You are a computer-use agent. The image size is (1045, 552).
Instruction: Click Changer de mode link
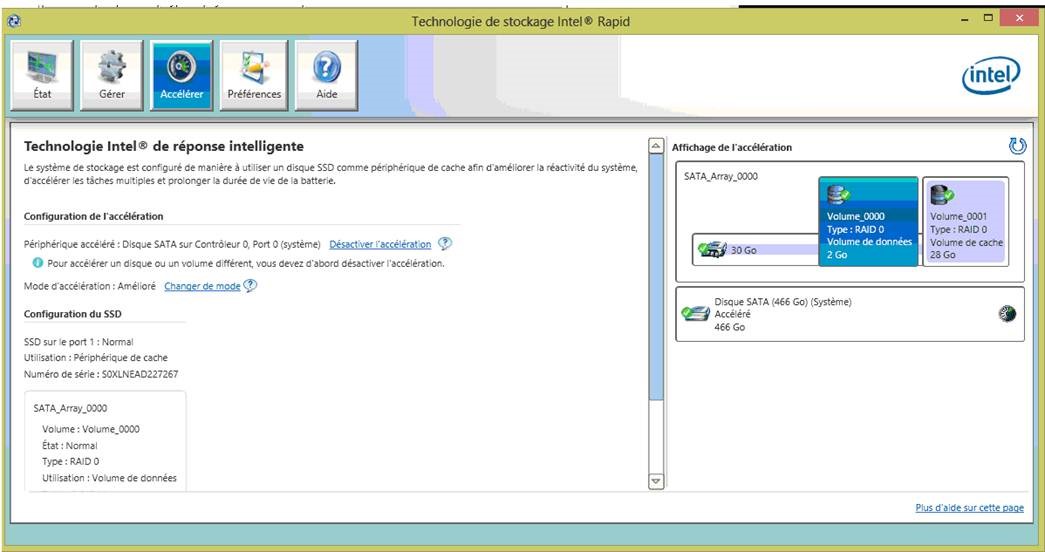tap(202, 286)
